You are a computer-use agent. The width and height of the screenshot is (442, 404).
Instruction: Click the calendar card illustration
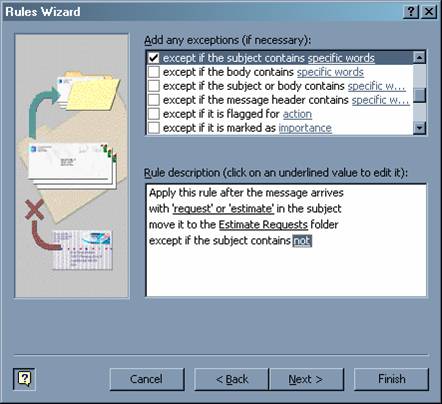[82, 250]
